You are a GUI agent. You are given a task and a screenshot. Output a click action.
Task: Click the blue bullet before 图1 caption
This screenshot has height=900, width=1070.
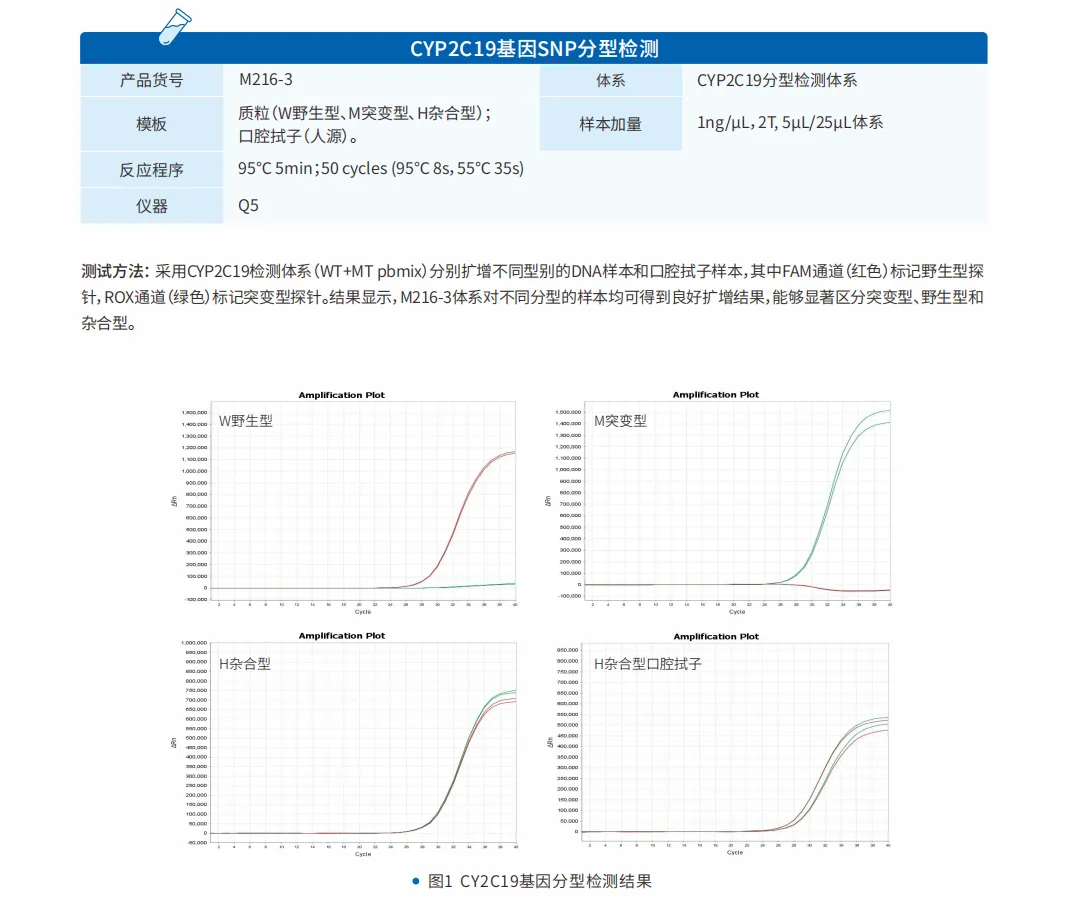(415, 881)
